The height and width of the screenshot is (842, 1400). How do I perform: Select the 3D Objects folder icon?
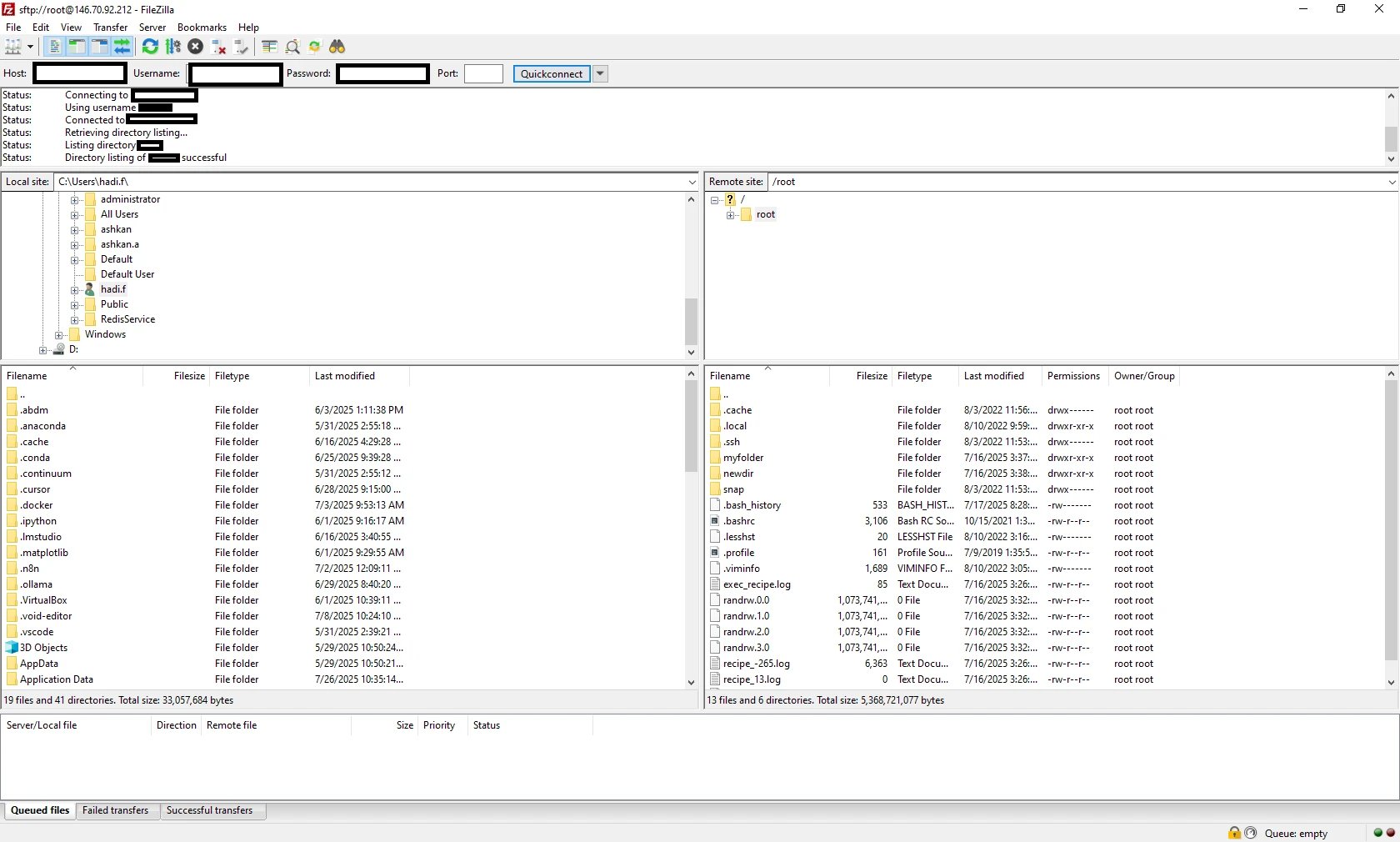pos(12,648)
